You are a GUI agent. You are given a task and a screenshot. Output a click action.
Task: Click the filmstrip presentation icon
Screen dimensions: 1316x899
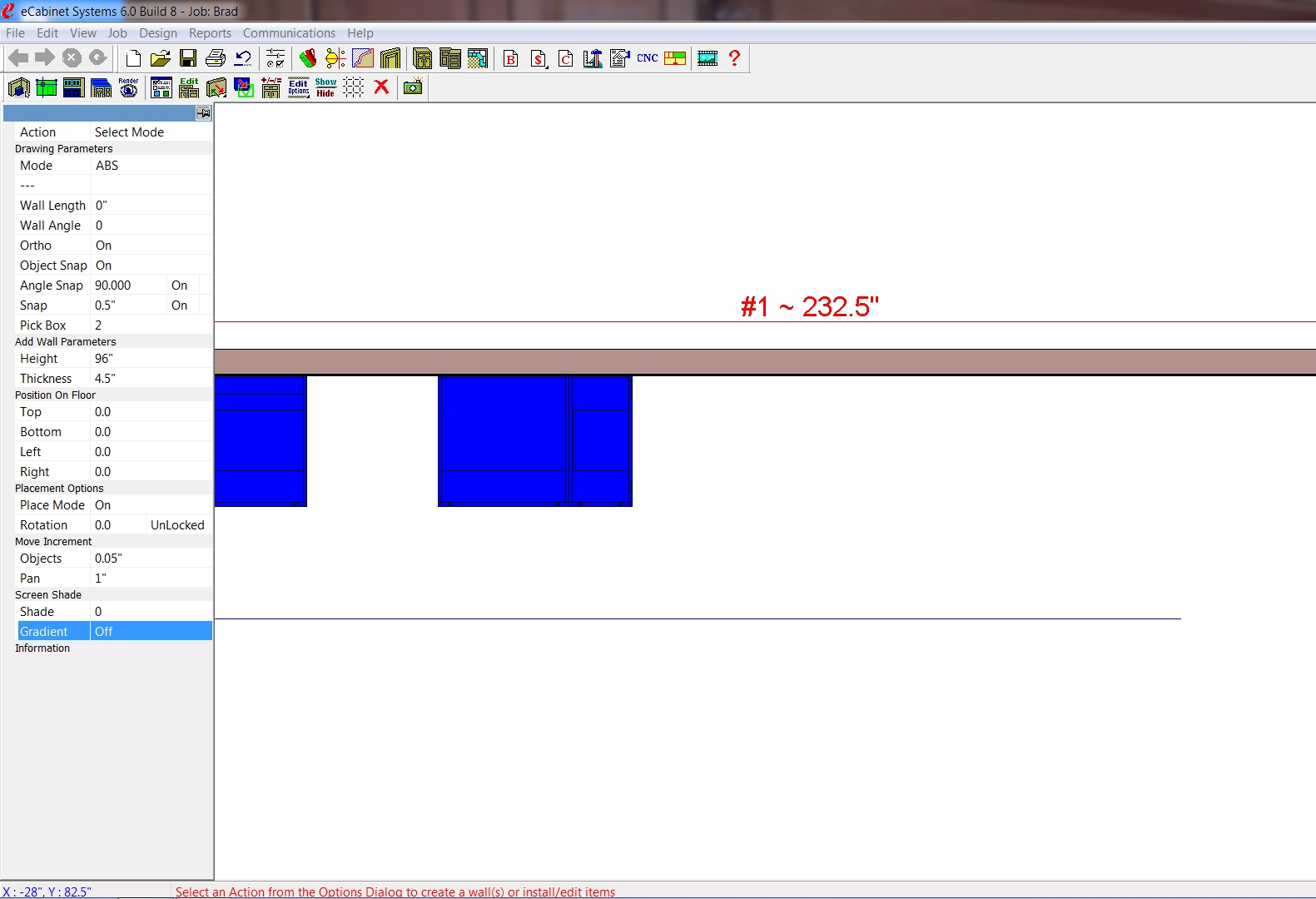(708, 58)
